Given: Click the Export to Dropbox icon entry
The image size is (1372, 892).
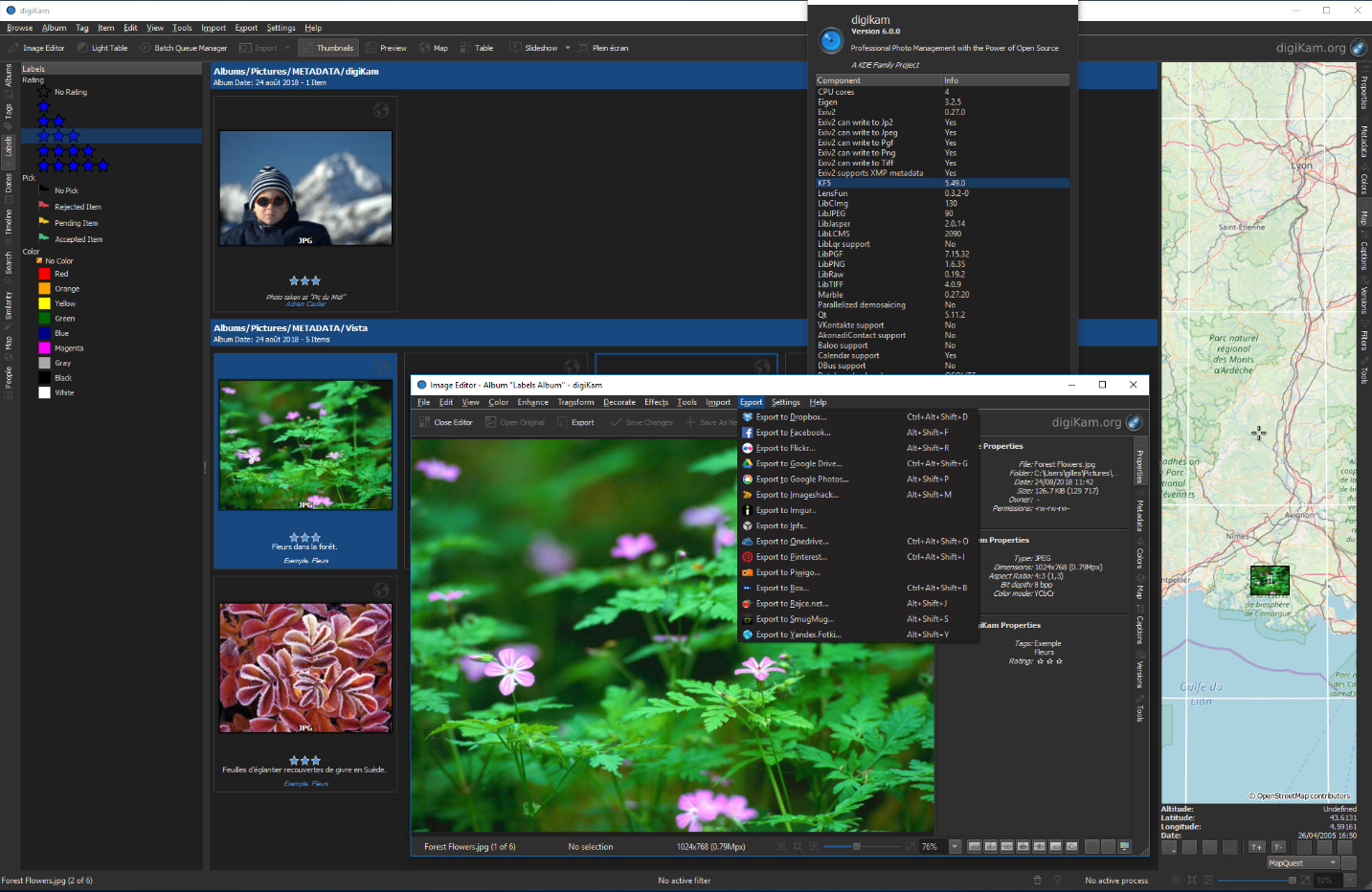Looking at the screenshot, I should (748, 417).
